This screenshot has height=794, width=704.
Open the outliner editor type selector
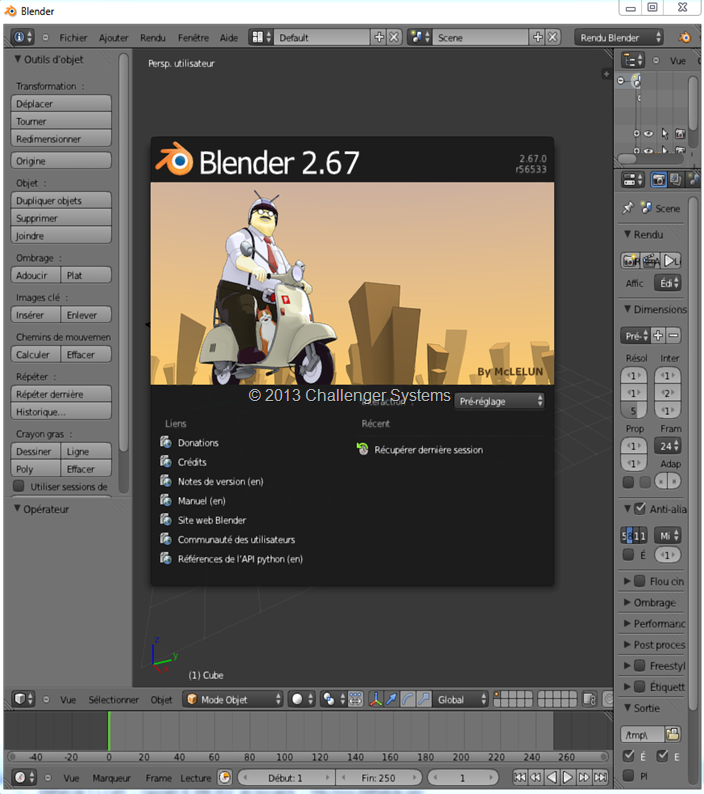pos(632,61)
